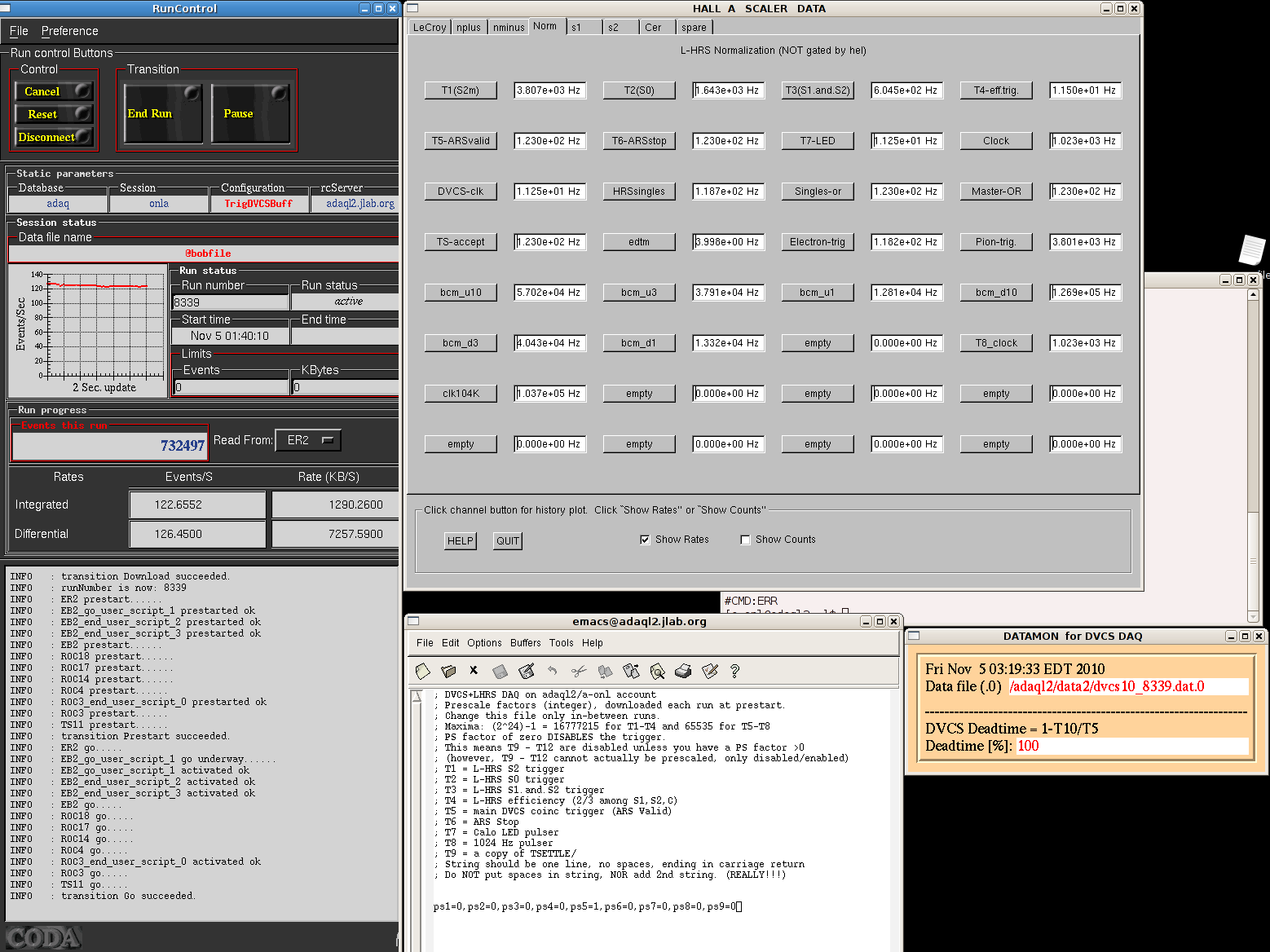Open the desktop file icon
Image resolution: width=1270 pixels, height=952 pixels.
coord(1252,249)
